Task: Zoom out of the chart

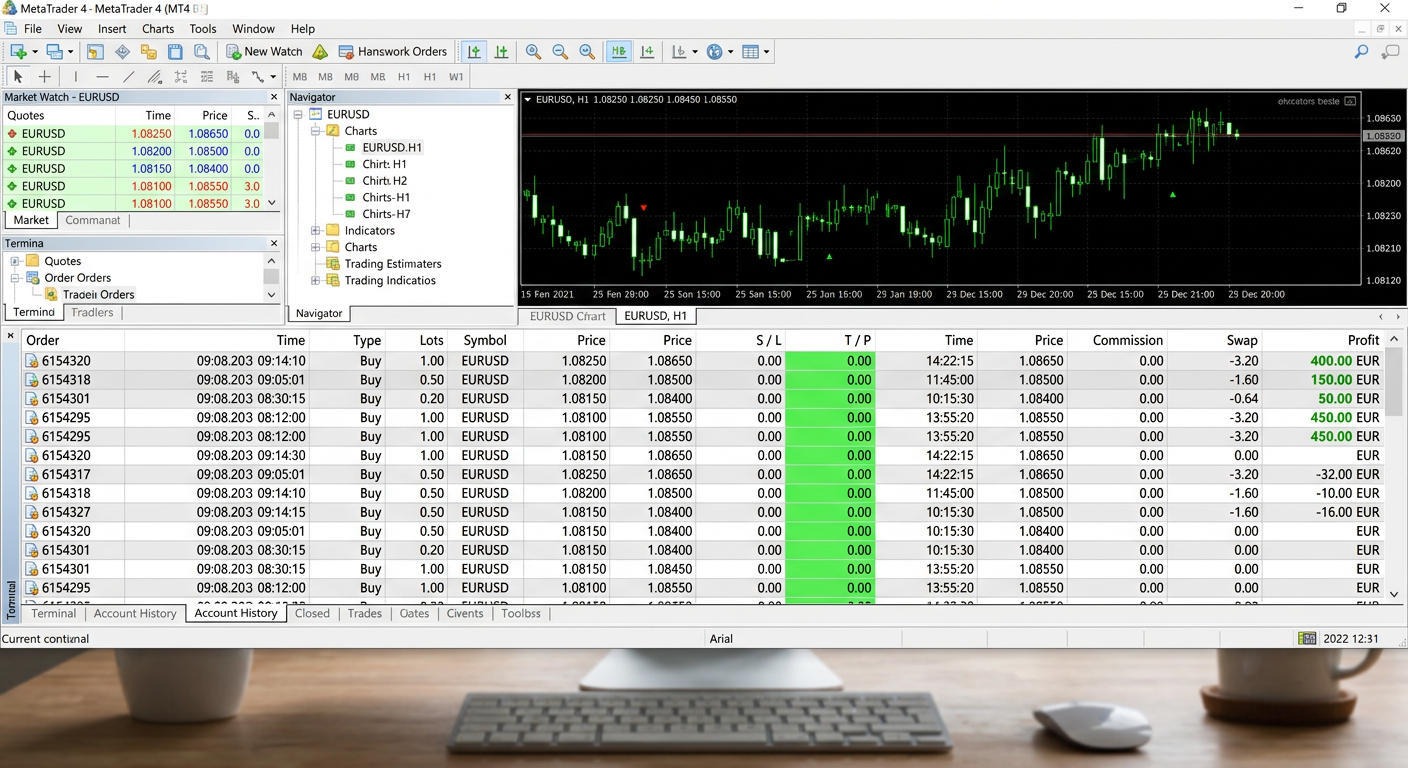Action: (x=560, y=52)
